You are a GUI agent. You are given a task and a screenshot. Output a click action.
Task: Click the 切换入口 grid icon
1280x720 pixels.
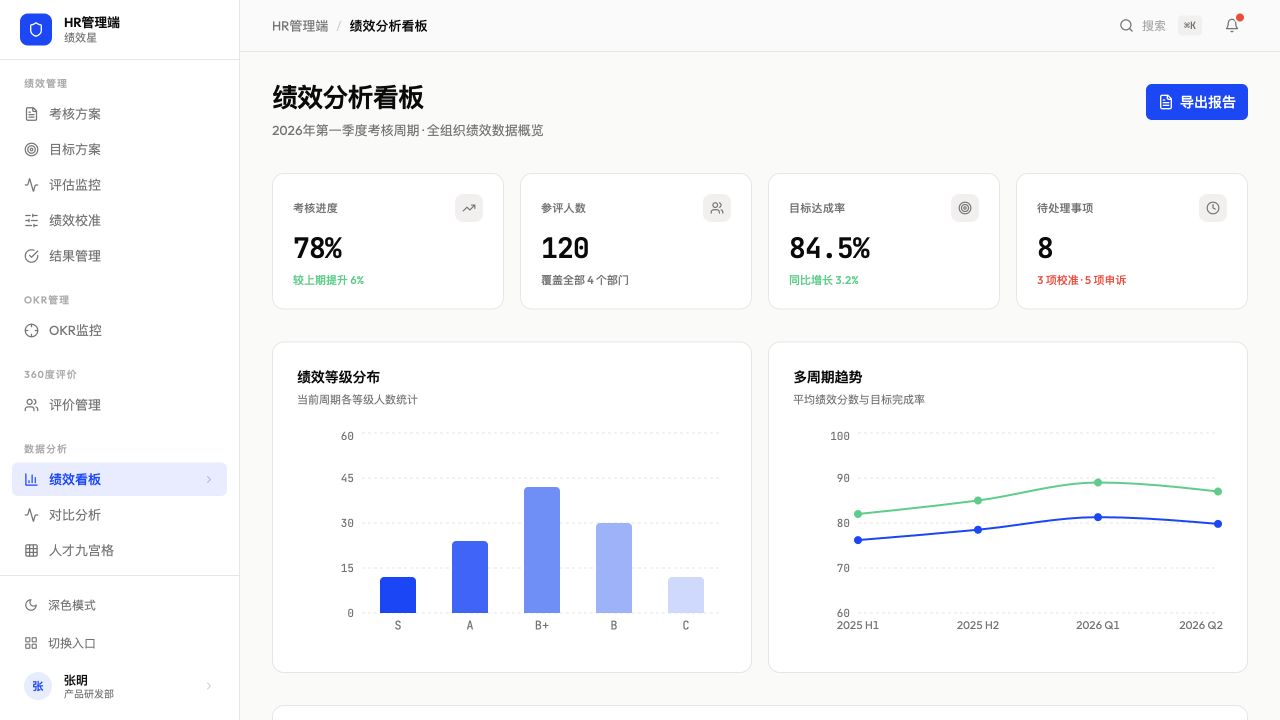[x=31, y=643]
